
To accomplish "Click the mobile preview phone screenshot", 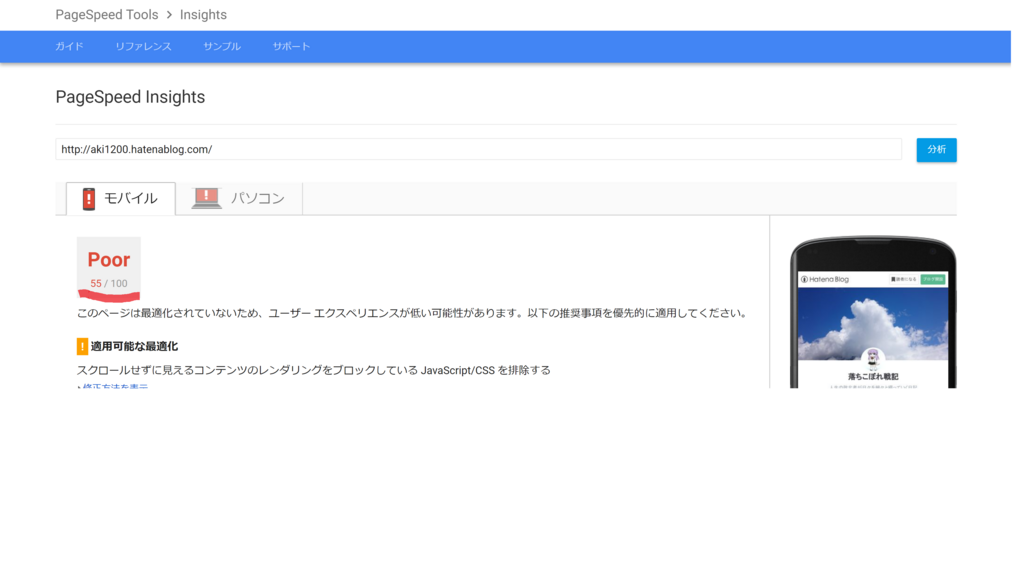I will point(873,312).
